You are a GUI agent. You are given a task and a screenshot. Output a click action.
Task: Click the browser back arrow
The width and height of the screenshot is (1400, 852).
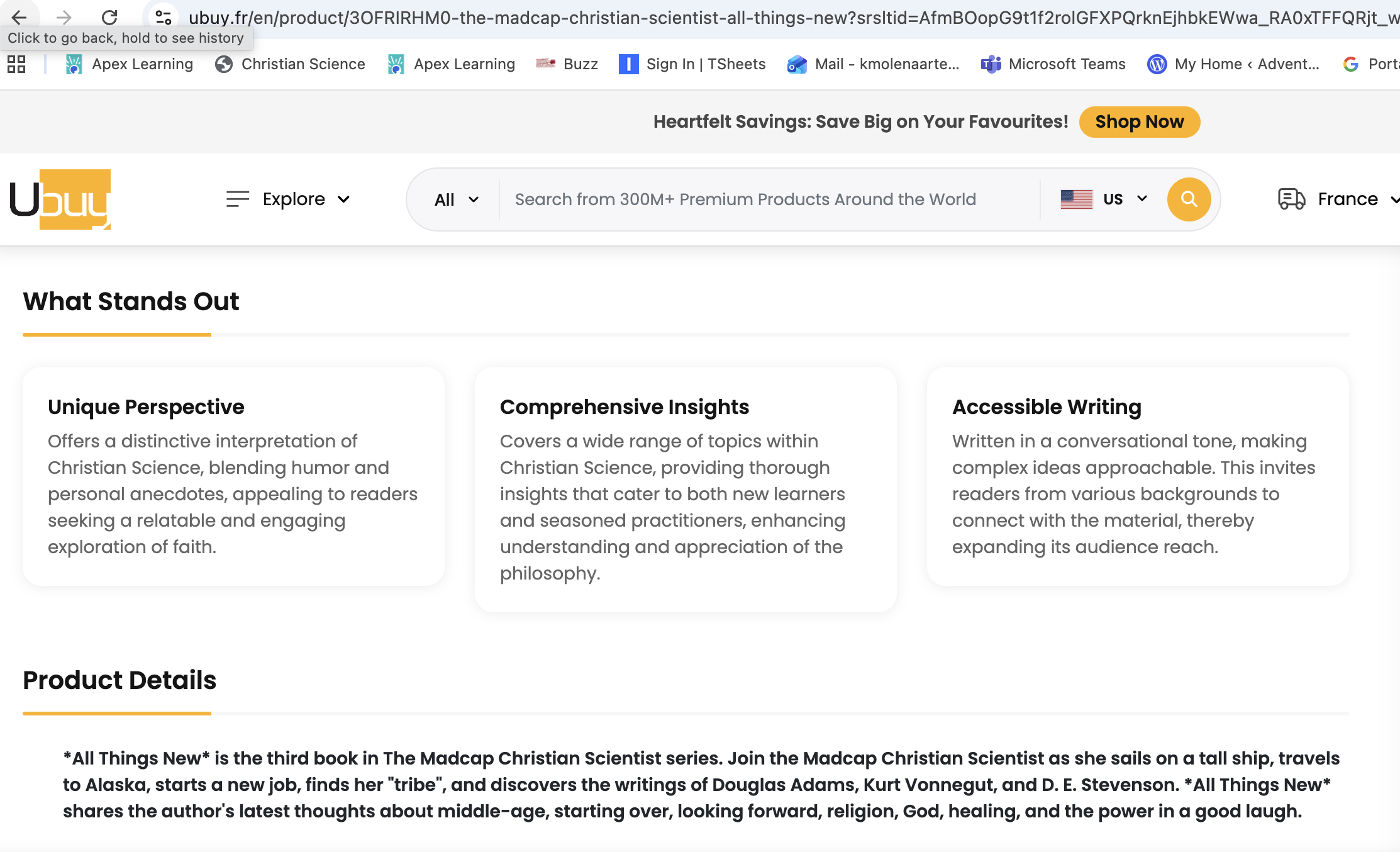(19, 17)
